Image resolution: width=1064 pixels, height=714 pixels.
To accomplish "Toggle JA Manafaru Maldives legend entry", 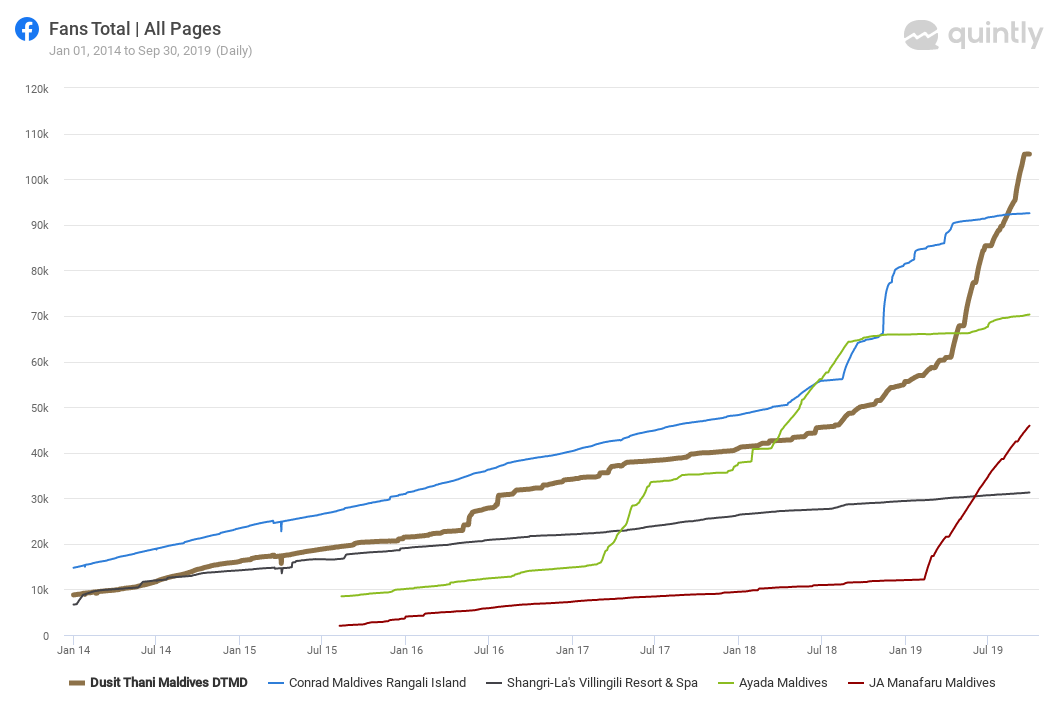I will [x=922, y=683].
